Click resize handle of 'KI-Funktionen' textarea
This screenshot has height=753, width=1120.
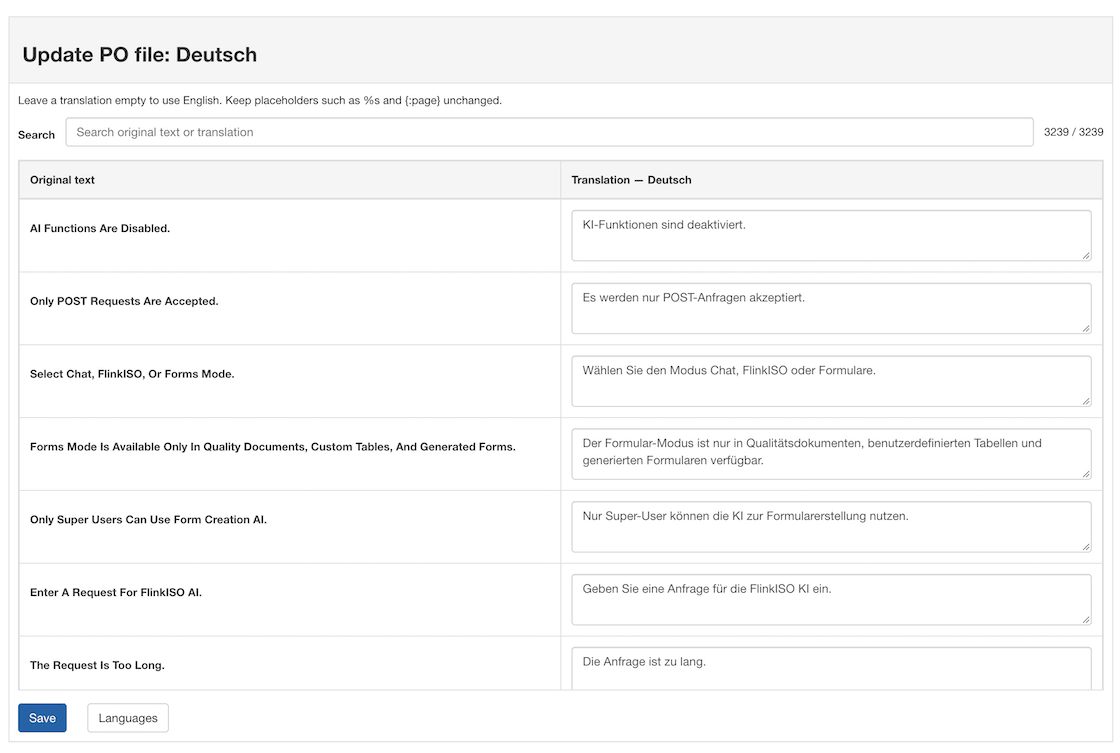1086,256
